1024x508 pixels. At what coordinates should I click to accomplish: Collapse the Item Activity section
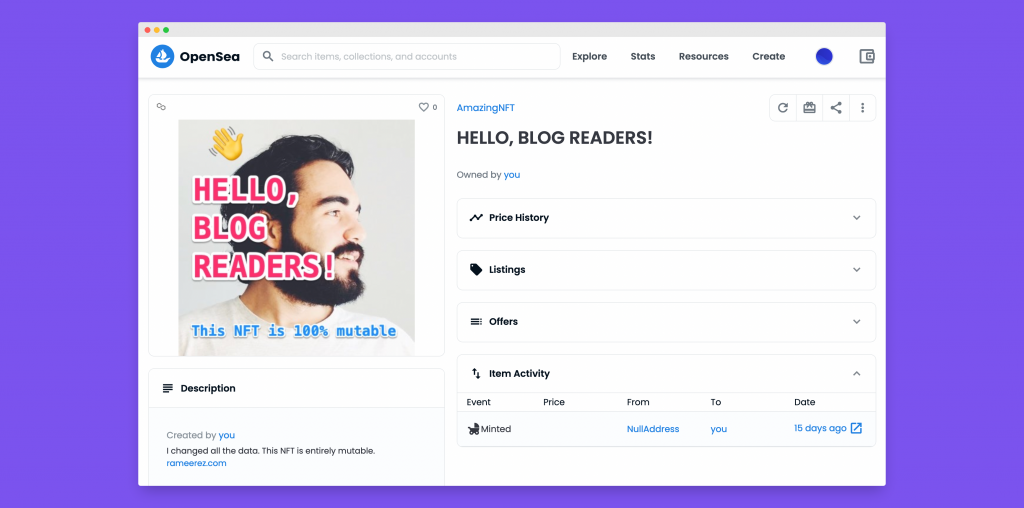[857, 373]
